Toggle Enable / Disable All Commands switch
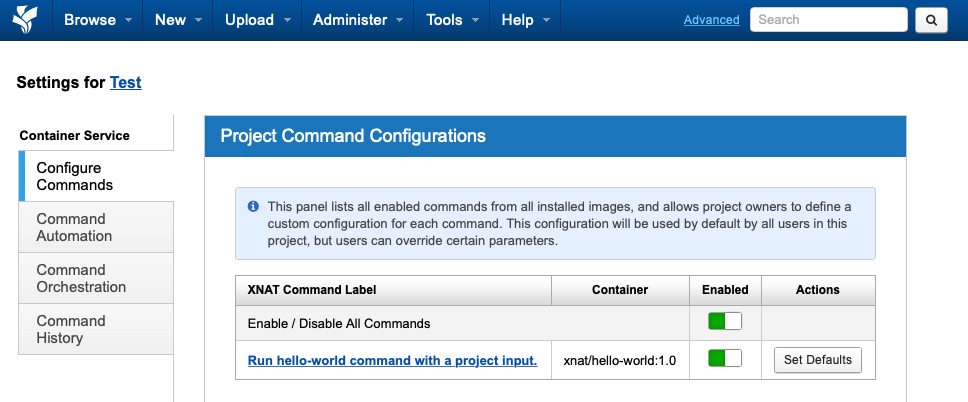 [x=725, y=322]
